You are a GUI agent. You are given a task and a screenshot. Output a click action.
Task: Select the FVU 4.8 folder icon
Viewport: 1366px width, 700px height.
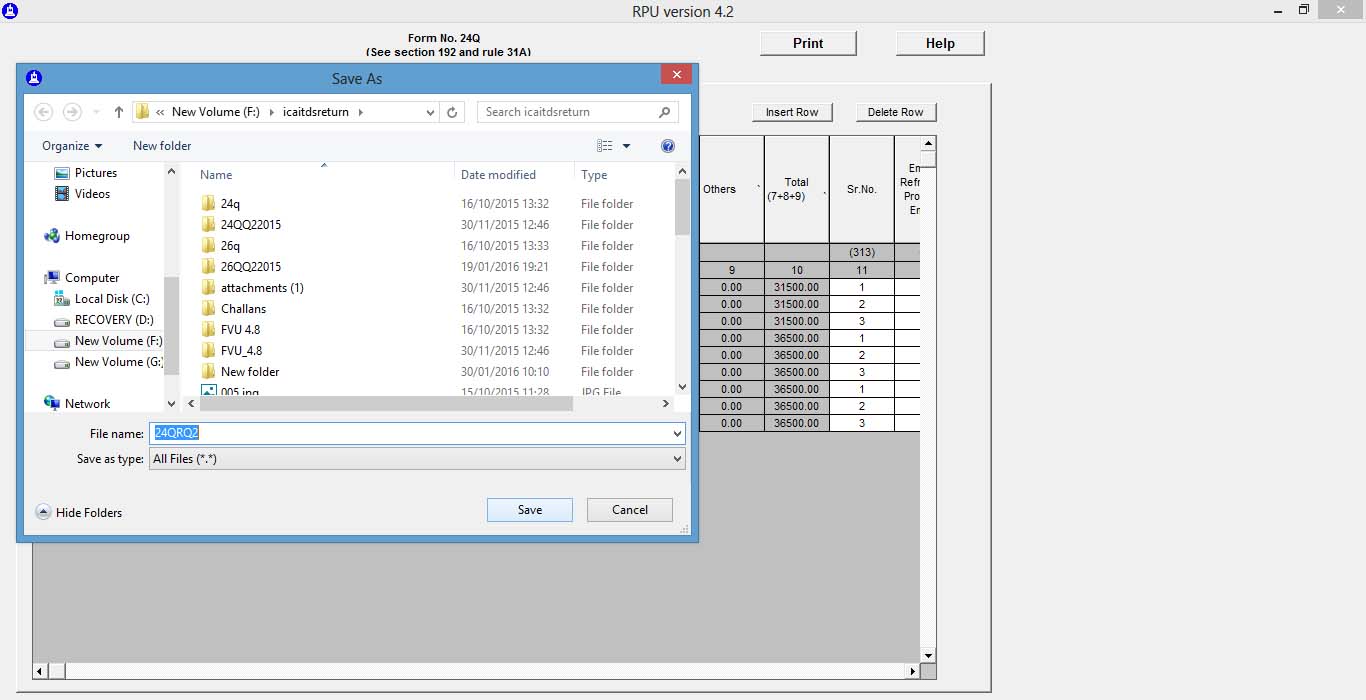coord(208,330)
